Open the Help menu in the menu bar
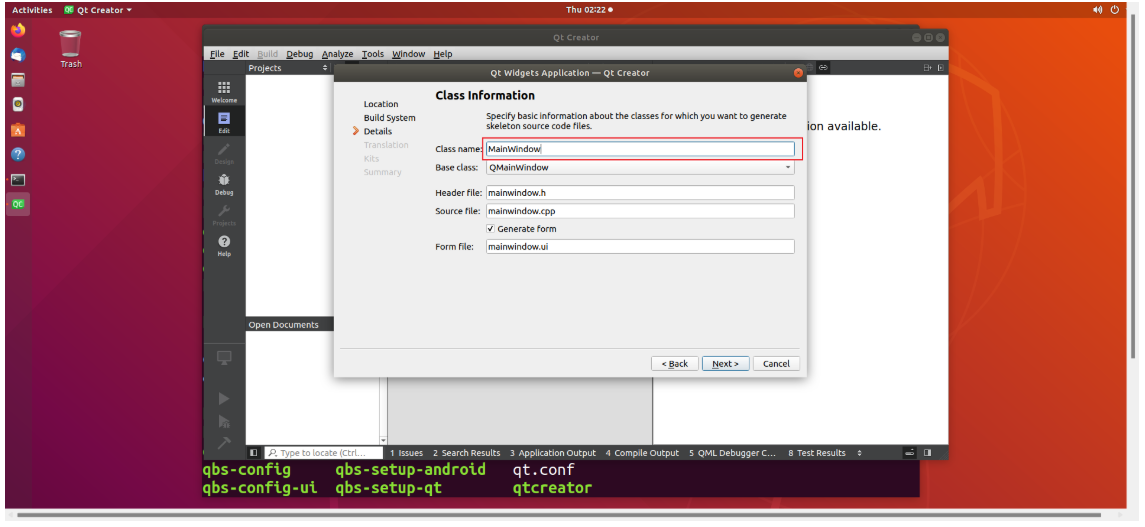The image size is (1145, 527). click(443, 54)
